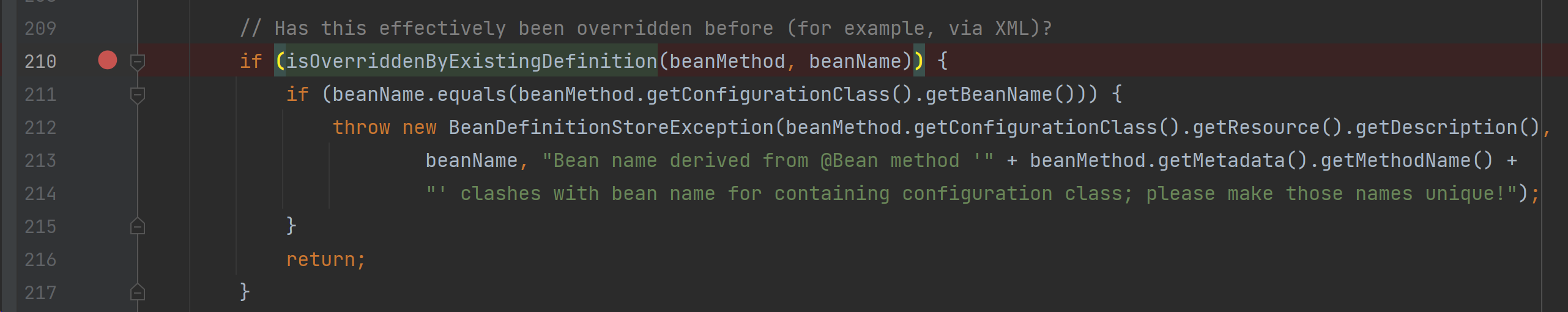Fold the nested if block at line 211
This screenshot has height=312, width=1568.
[x=138, y=95]
